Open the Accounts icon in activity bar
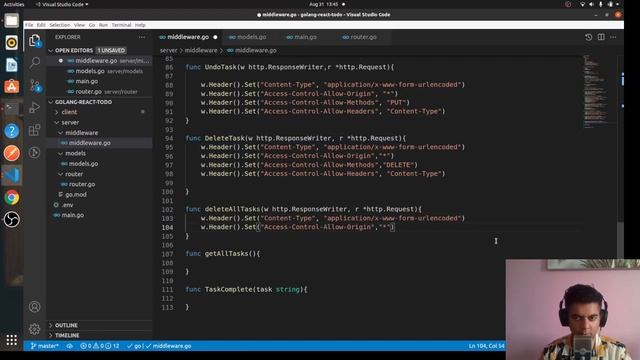 coord(35,307)
